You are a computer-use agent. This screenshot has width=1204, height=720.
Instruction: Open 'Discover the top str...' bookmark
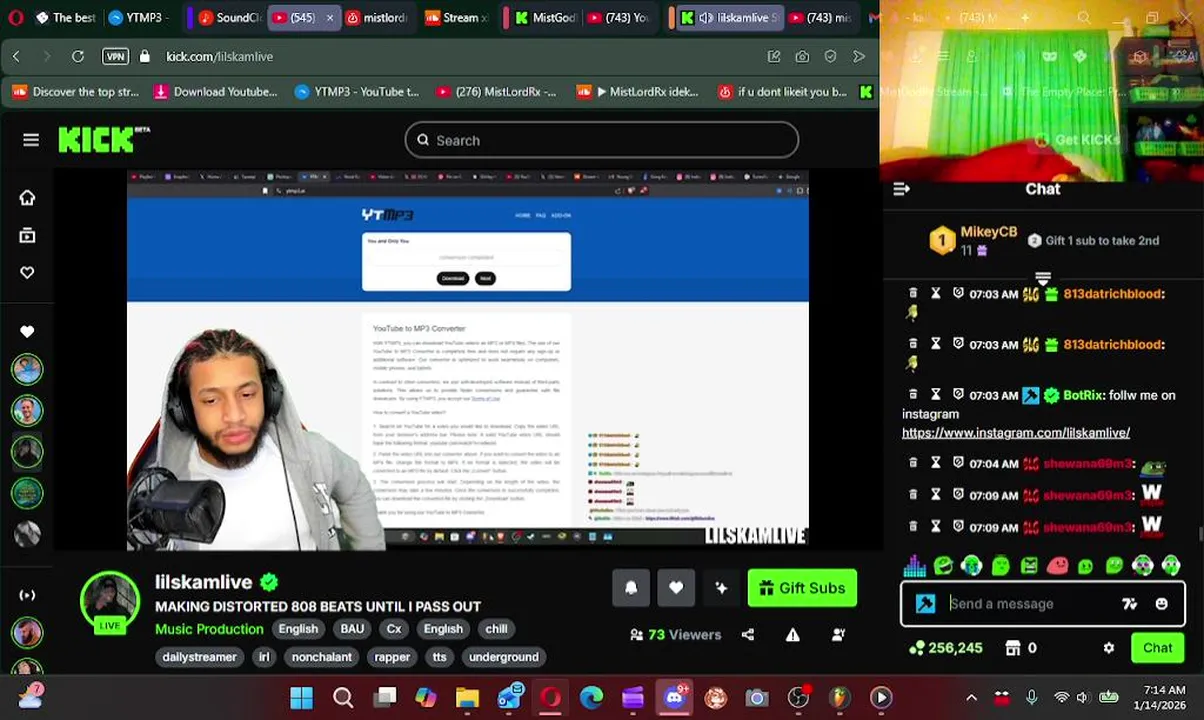[x=75, y=92]
